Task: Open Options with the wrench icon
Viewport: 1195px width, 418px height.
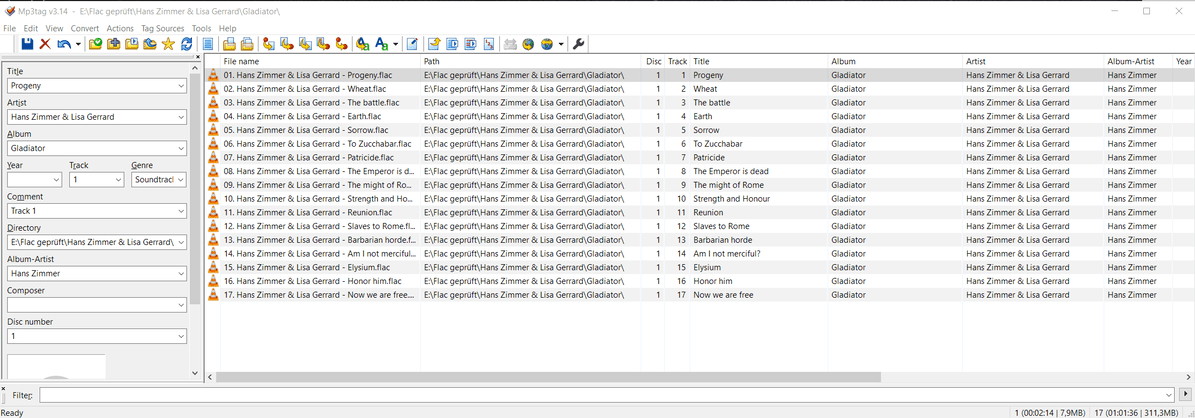Action: point(578,44)
